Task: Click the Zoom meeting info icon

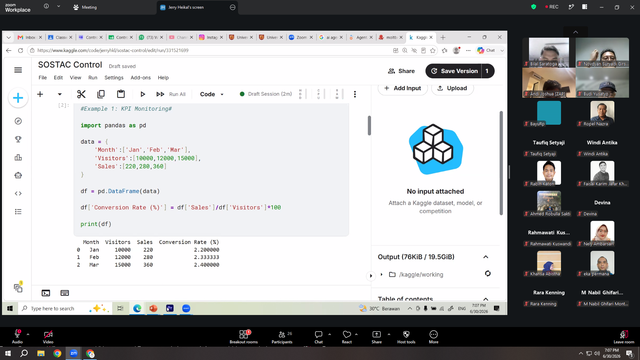Action: point(46,7)
